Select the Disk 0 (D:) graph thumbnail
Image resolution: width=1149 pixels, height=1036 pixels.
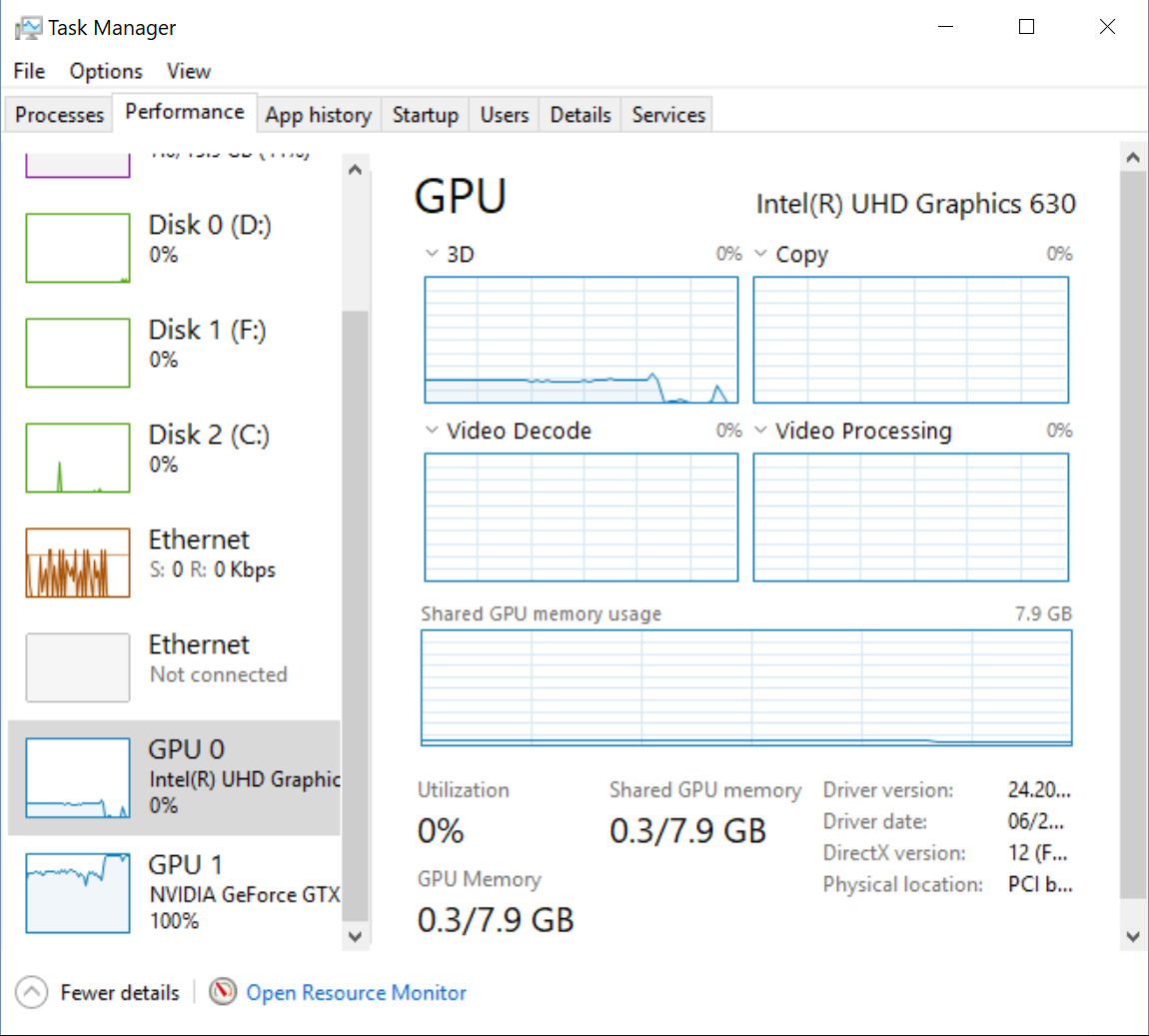[78, 248]
